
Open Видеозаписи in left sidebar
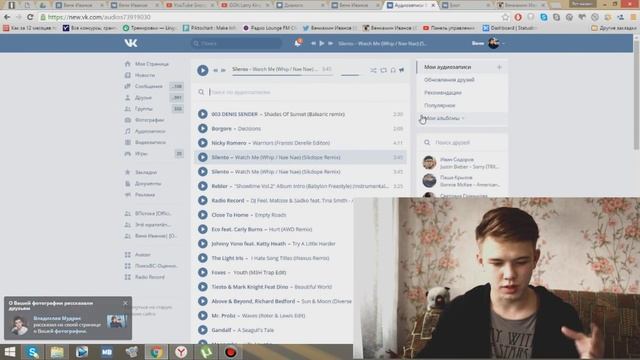tap(150, 142)
